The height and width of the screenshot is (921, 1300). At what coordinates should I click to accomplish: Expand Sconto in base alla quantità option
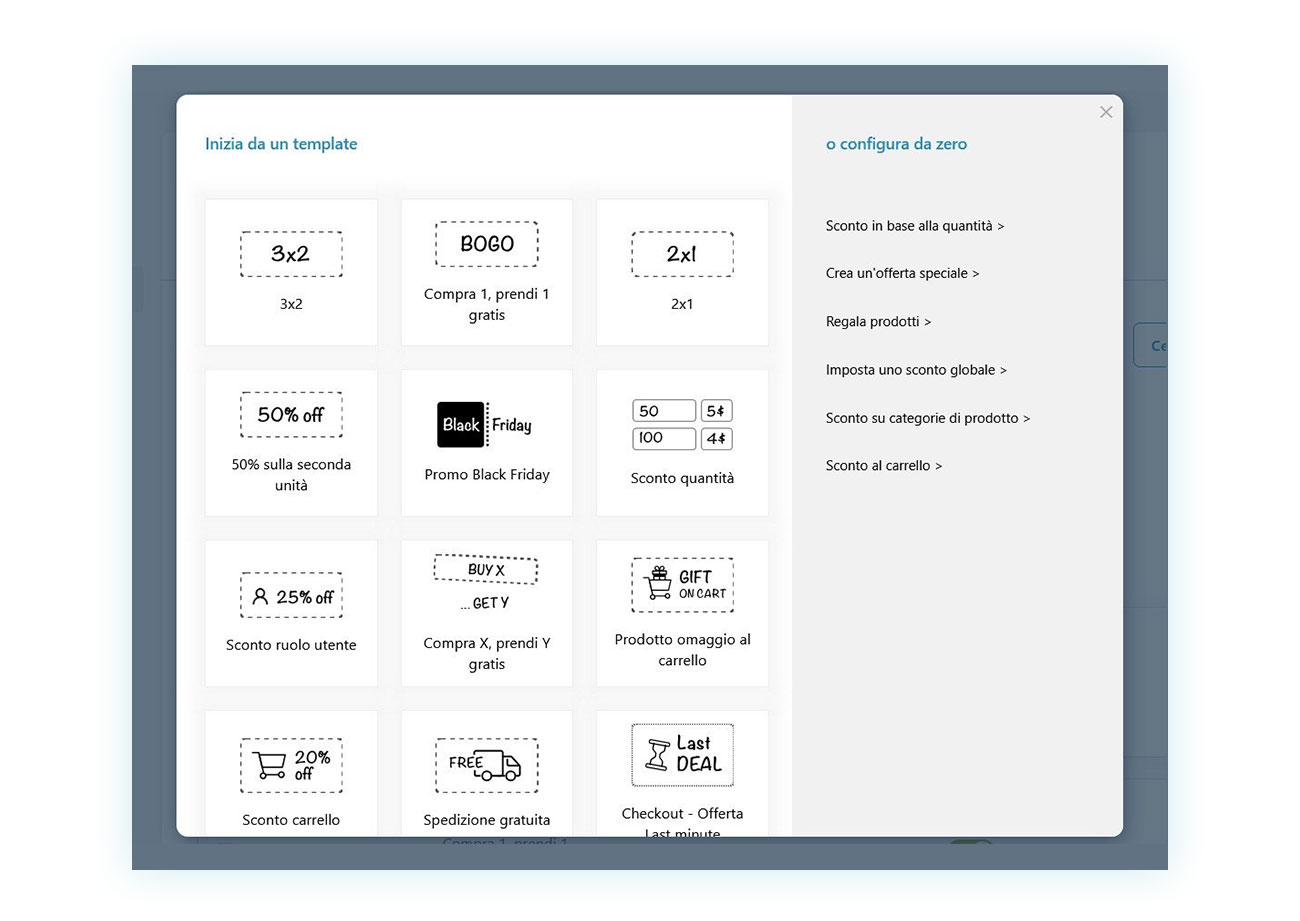coord(915,225)
